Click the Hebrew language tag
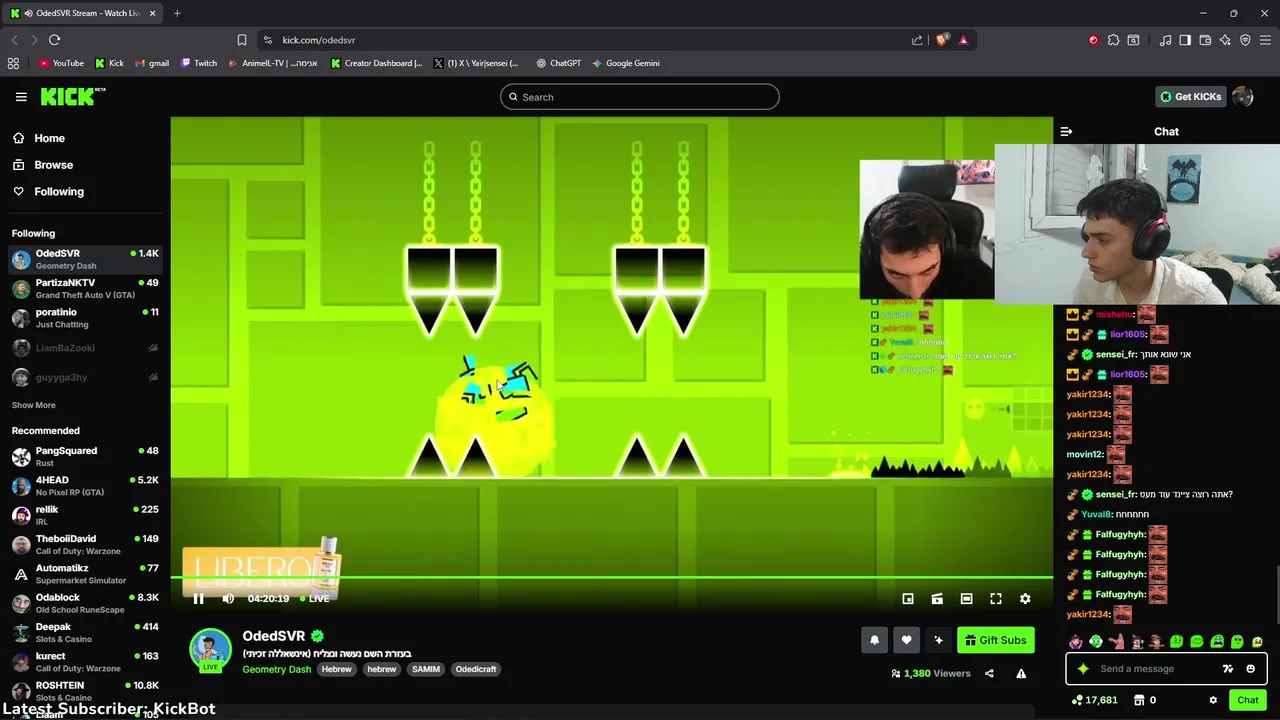 337,669
